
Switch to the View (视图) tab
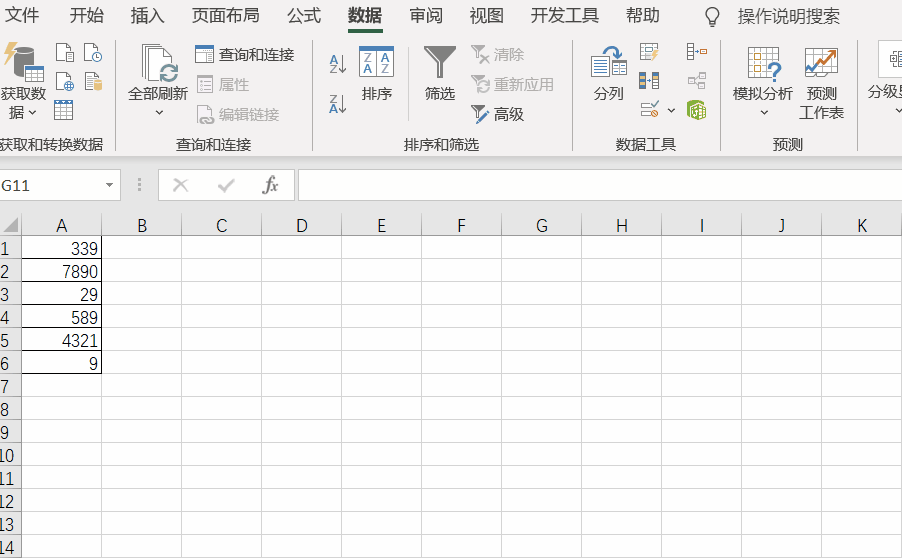487,16
